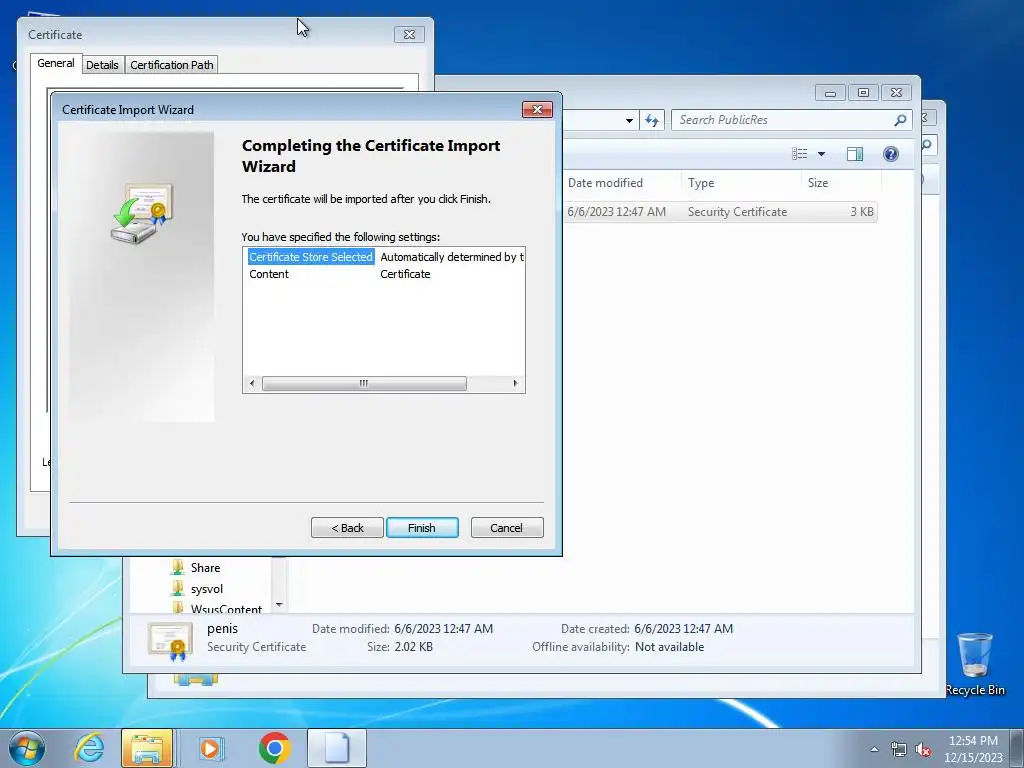Screen dimensions: 1024x768
Task: Open the view options dropdown arrow
Action: tap(822, 154)
